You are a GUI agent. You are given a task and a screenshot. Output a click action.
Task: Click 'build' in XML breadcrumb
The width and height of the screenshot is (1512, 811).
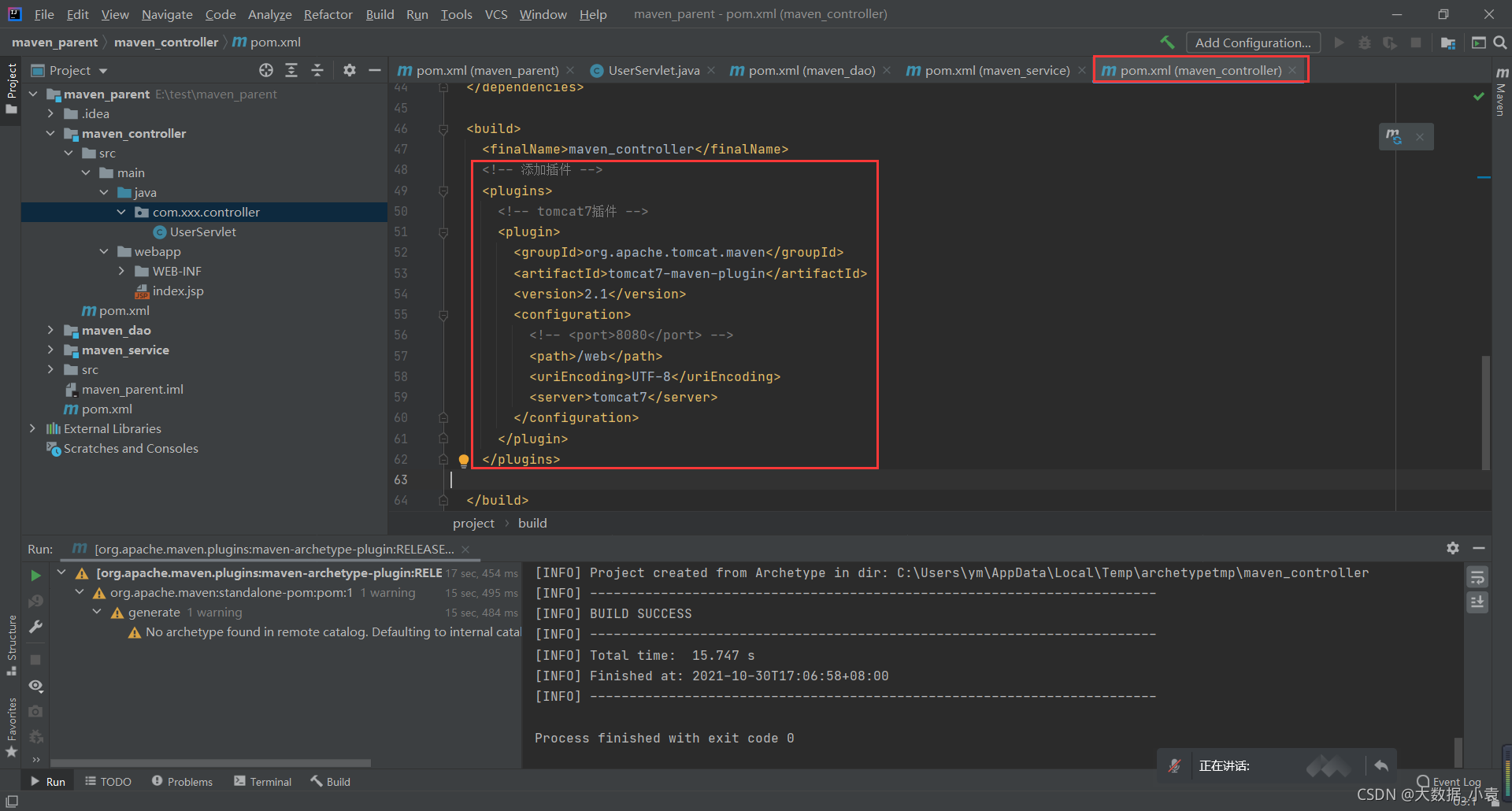[x=532, y=523]
